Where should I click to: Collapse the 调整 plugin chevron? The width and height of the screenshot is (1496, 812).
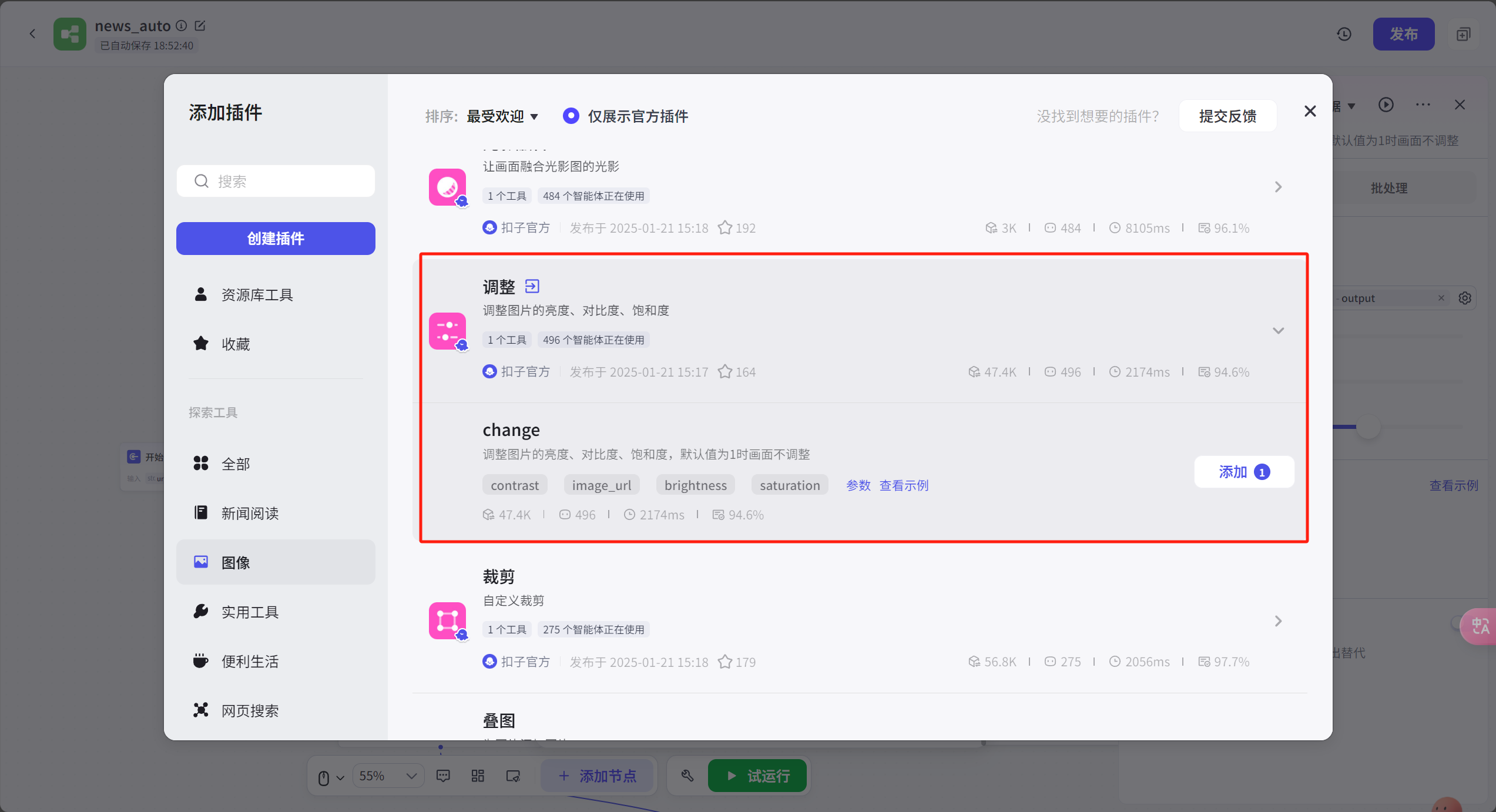1278,331
